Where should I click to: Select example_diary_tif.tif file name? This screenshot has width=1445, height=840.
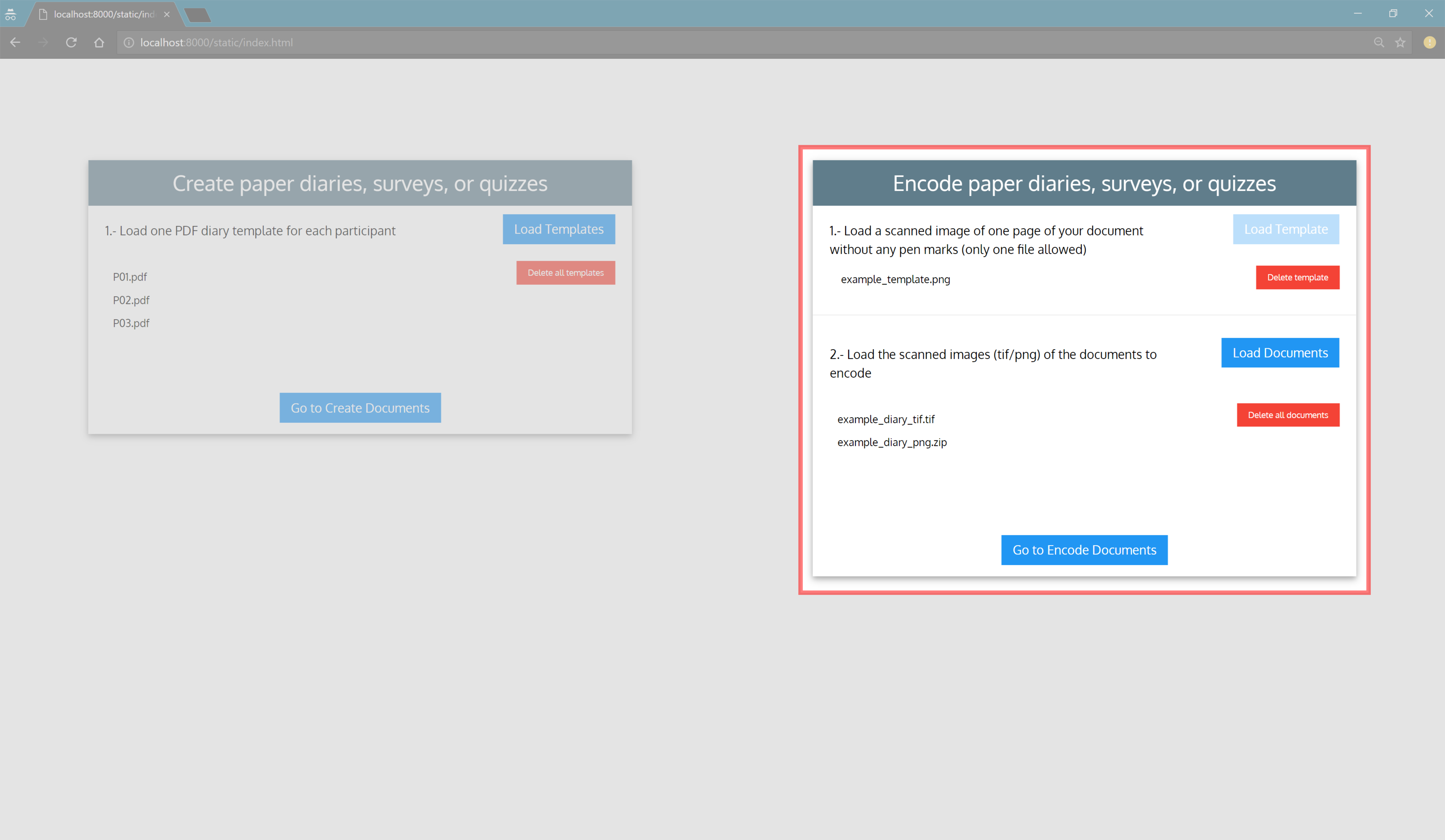(x=886, y=419)
